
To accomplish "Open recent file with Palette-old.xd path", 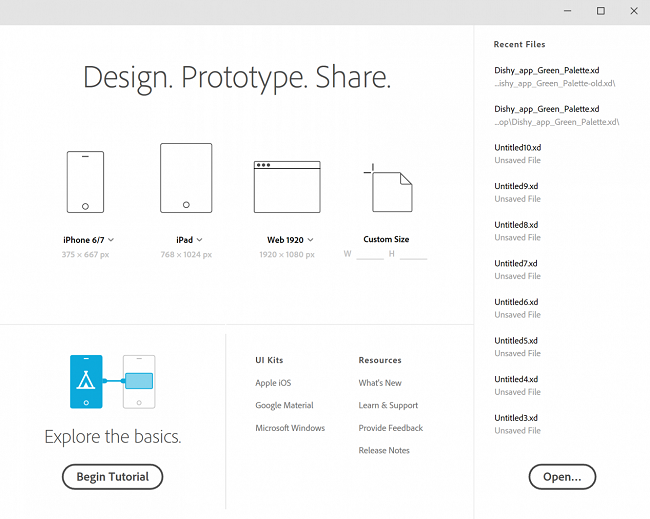I will (555, 77).
